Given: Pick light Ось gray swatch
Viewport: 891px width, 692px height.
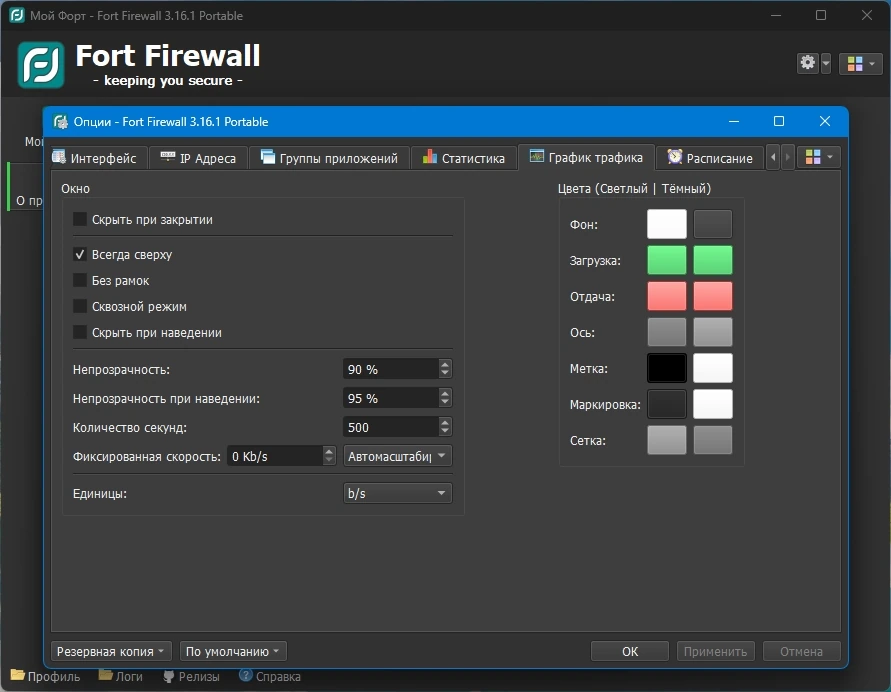Looking at the screenshot, I should tap(667, 332).
